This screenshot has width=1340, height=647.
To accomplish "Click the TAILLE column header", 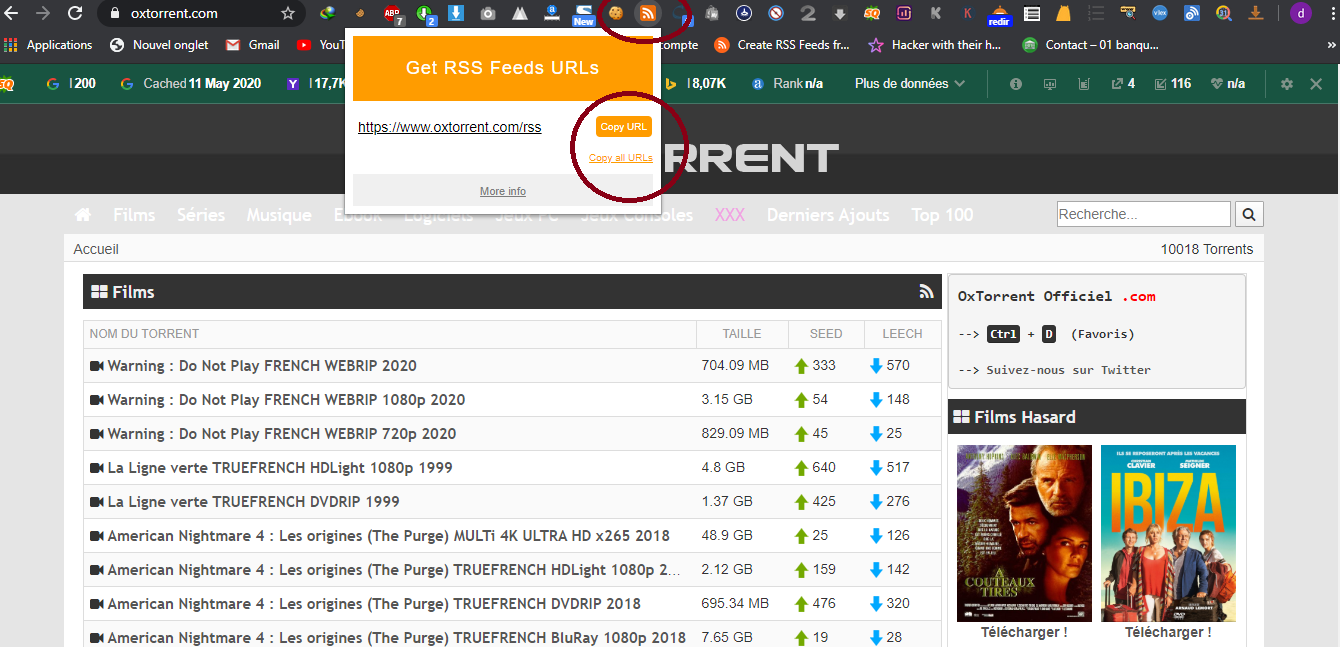I will coord(742,334).
